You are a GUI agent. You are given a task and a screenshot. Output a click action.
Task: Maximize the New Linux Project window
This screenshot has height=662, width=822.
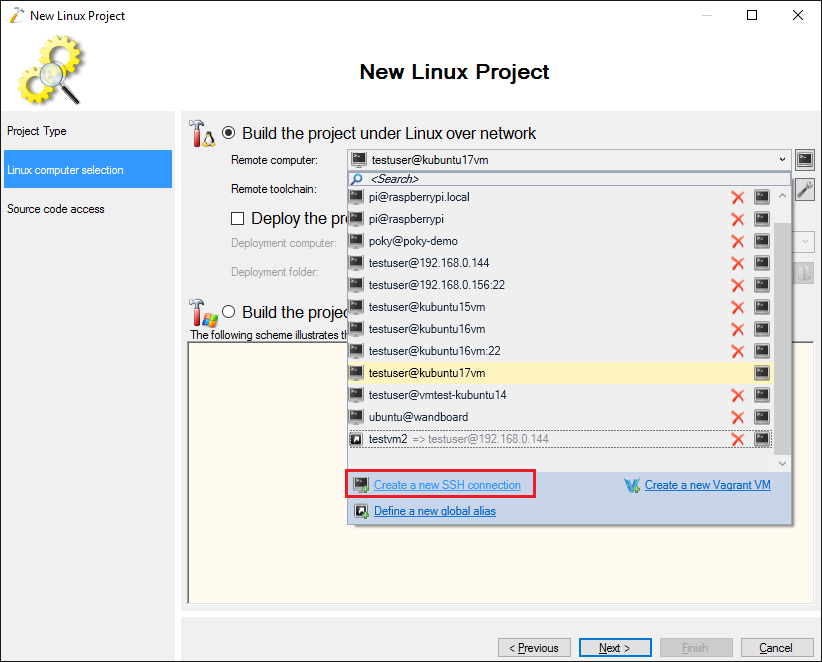point(752,15)
